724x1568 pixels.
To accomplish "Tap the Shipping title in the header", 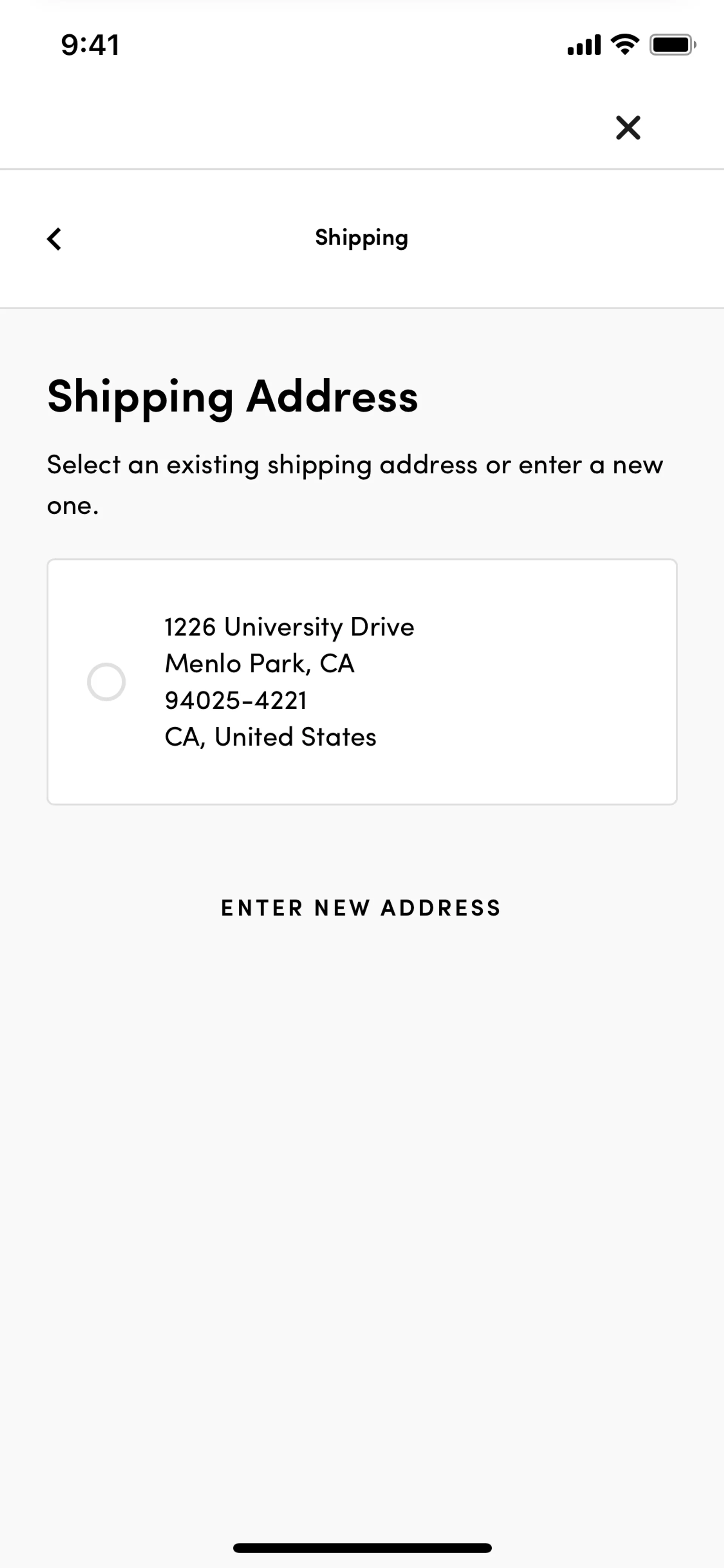I will coord(361,238).
